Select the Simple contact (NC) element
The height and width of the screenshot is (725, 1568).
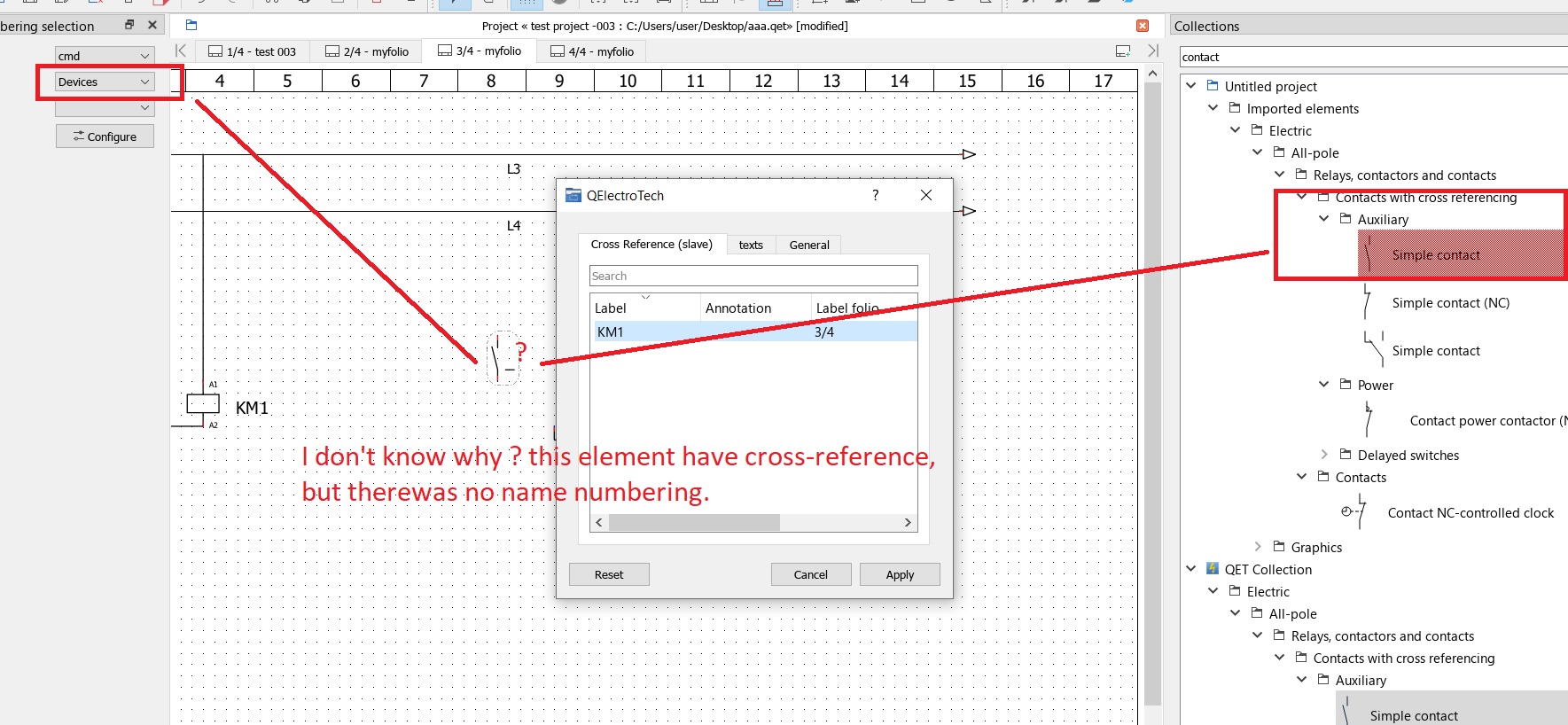[x=1450, y=303]
